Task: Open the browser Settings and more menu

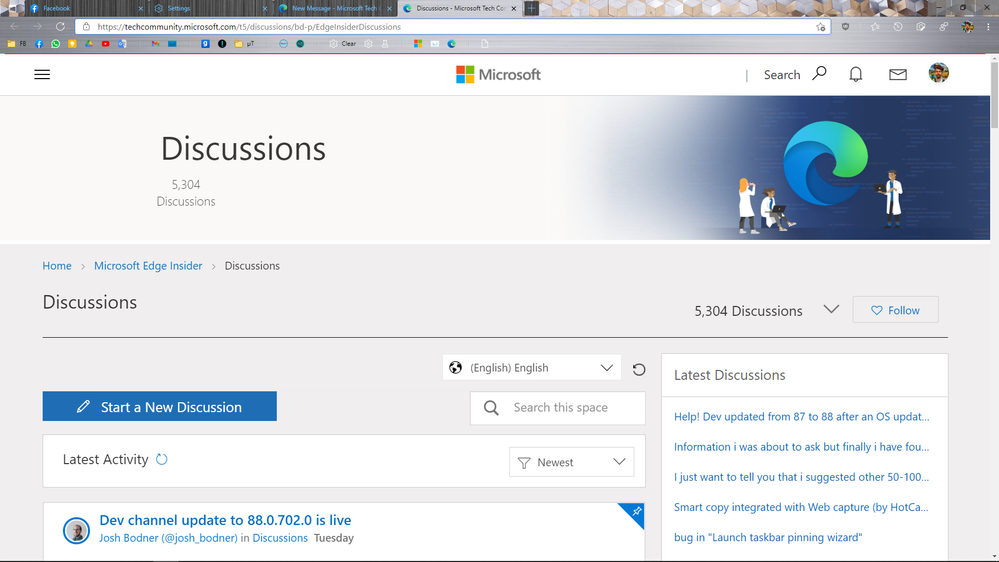Action: pyautogui.click(x=988, y=27)
